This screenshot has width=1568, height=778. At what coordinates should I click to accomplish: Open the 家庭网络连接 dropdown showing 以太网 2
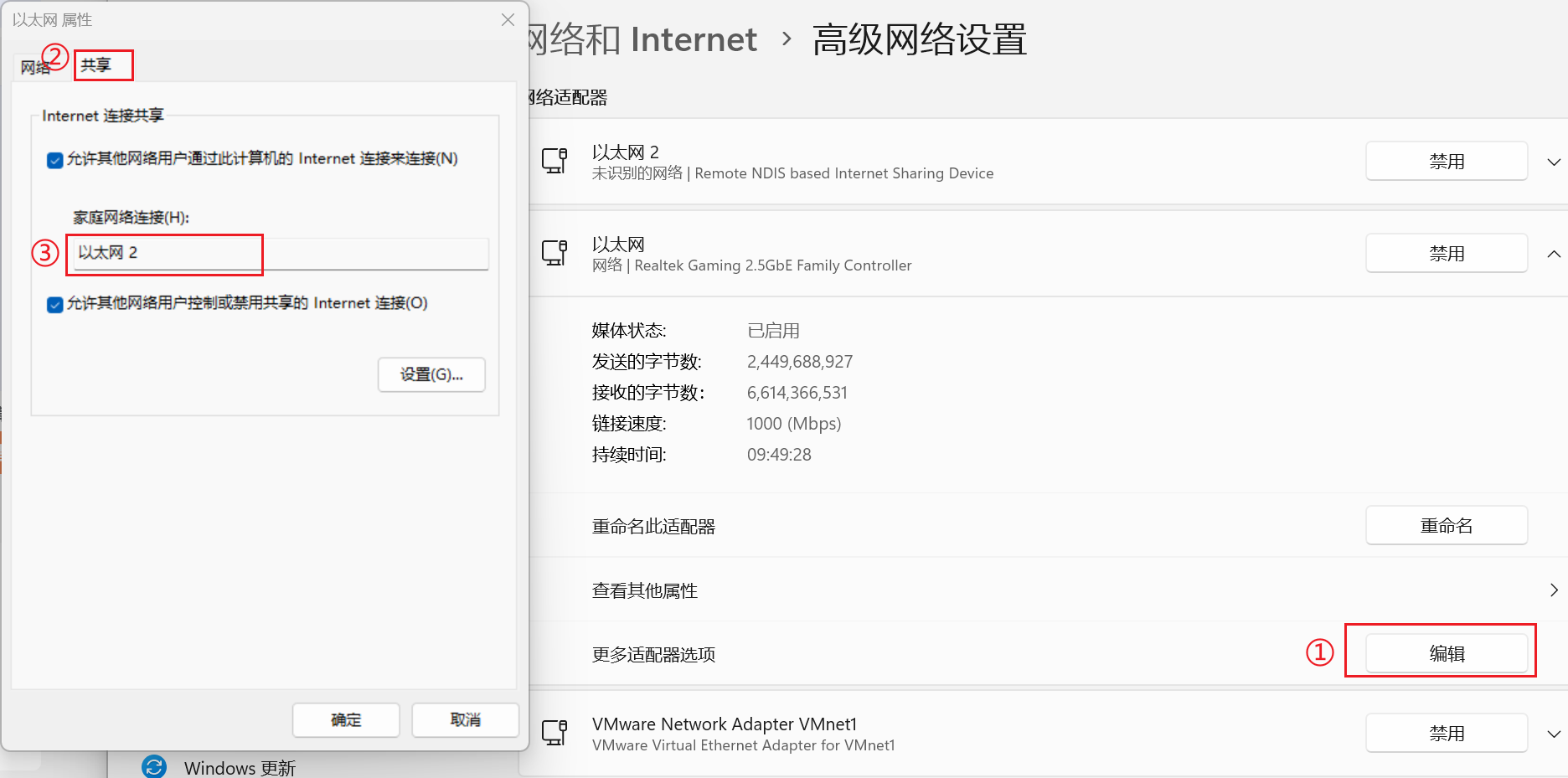(x=281, y=253)
